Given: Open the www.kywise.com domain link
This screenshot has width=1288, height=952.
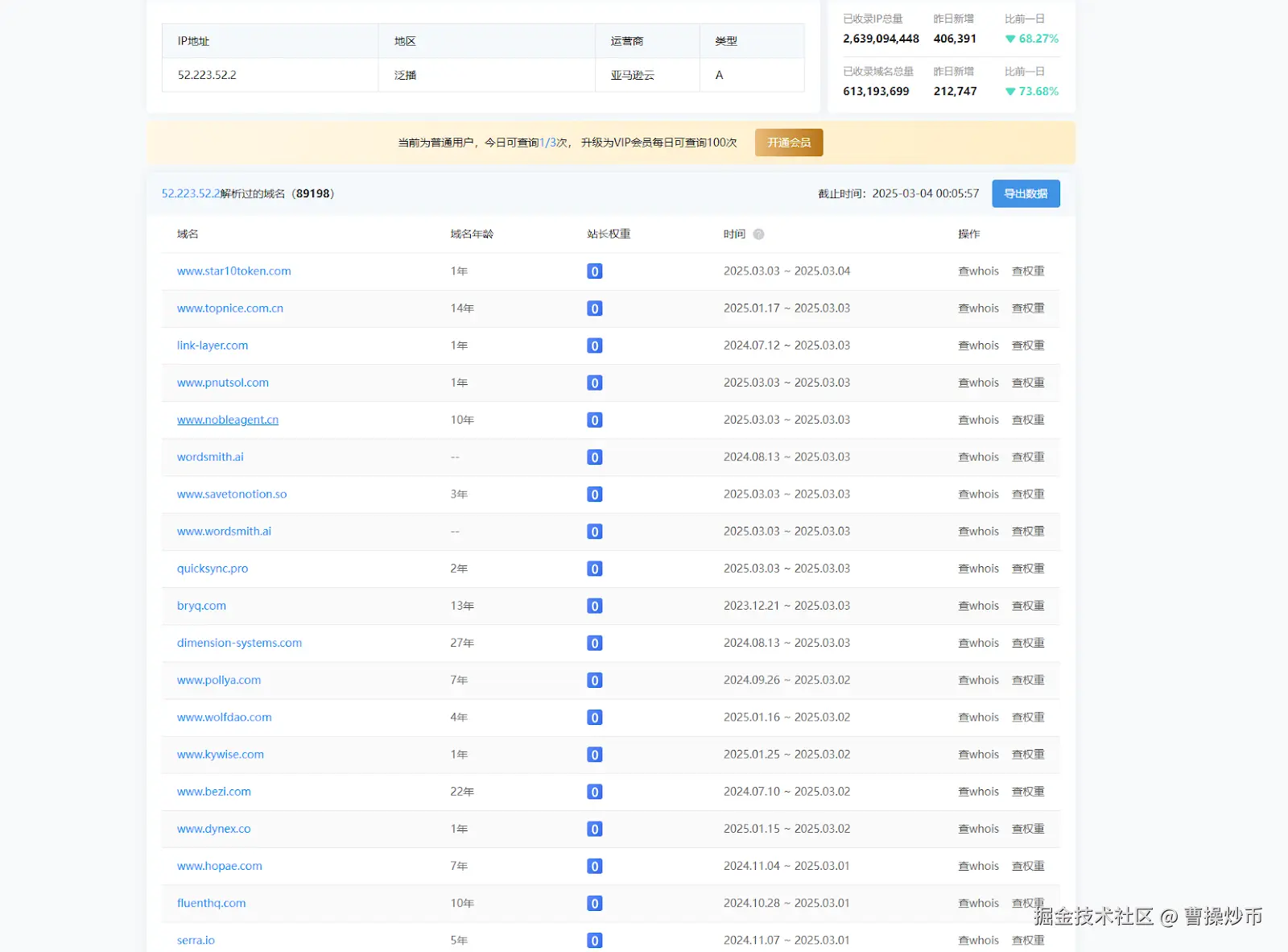Looking at the screenshot, I should (221, 755).
